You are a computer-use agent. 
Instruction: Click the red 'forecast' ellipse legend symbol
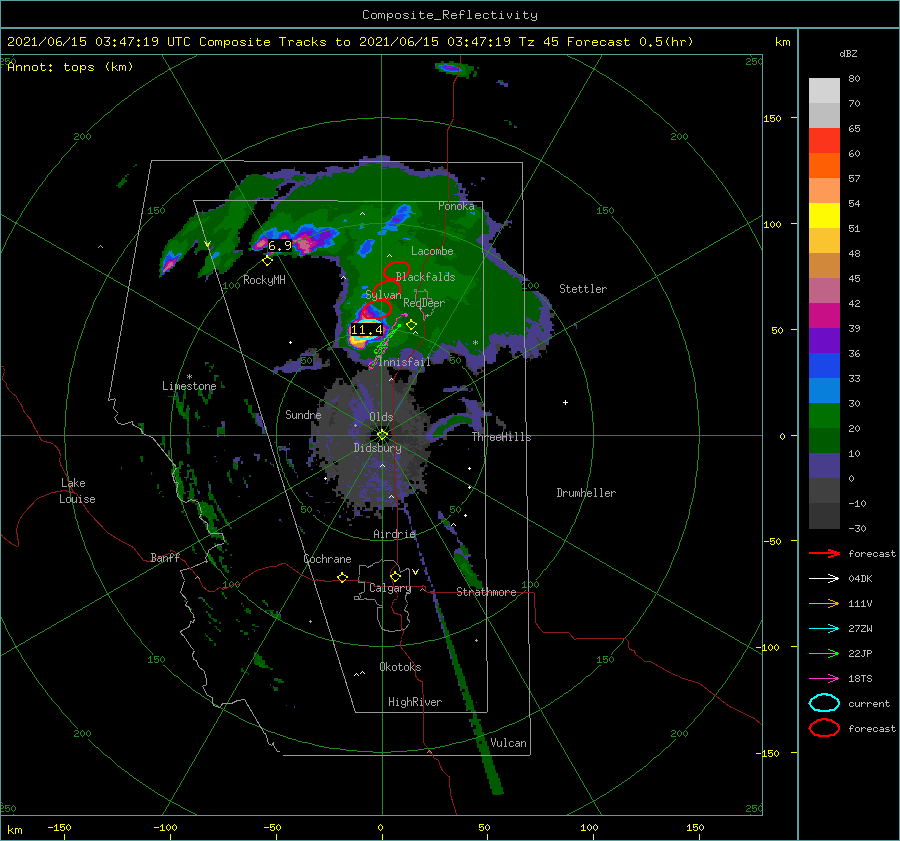(x=824, y=728)
